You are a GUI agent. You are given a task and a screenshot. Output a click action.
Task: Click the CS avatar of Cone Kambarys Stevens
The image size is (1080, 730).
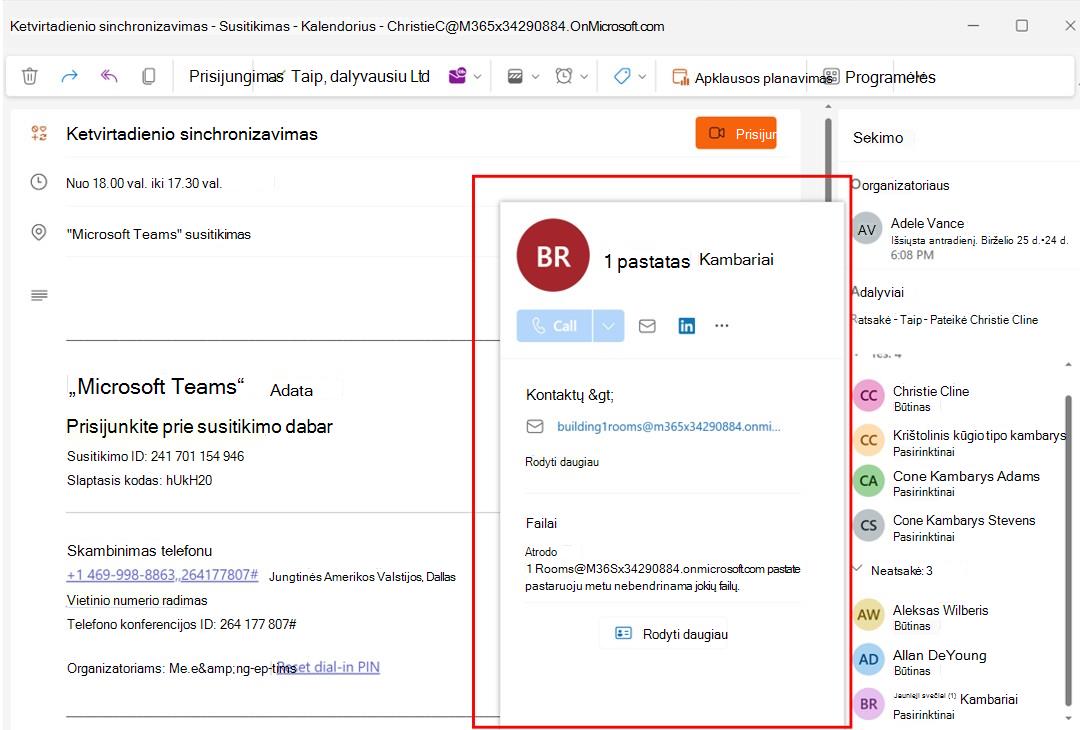(869, 525)
